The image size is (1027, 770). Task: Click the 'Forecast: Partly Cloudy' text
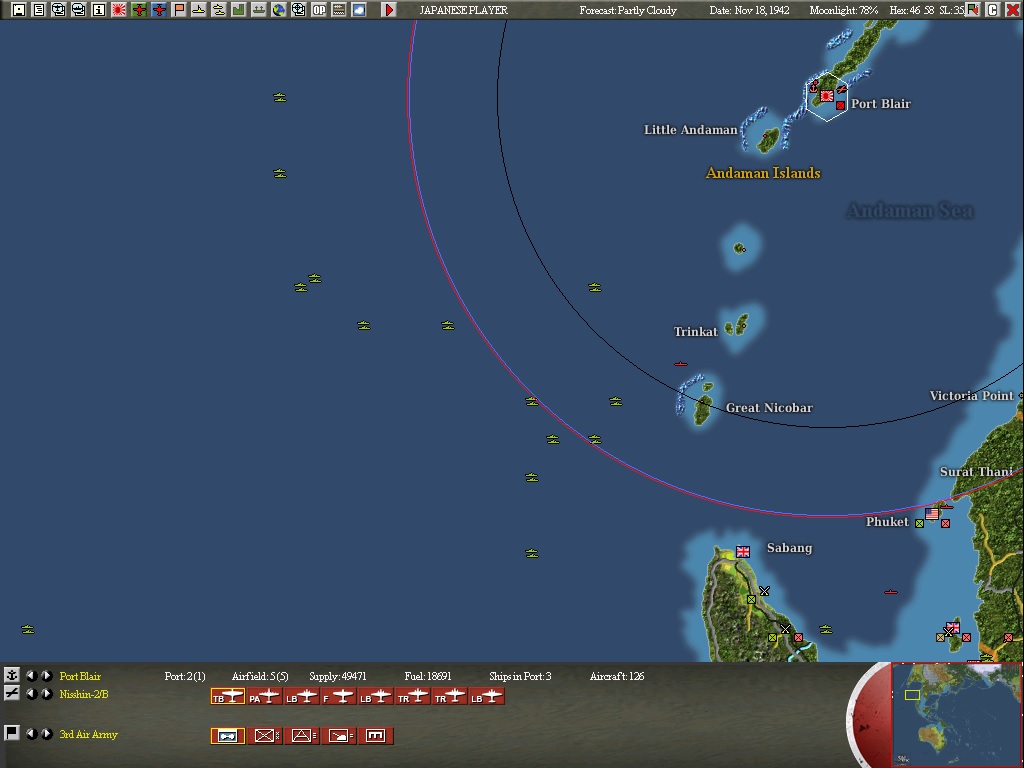tap(627, 10)
